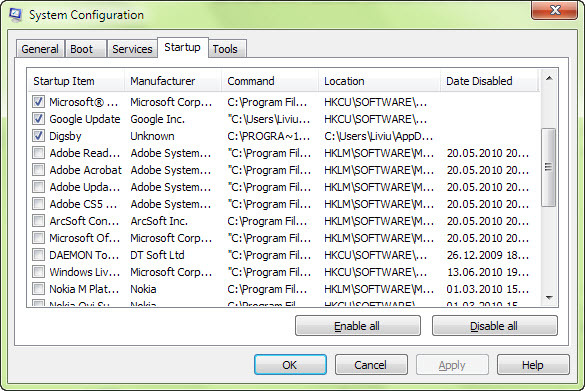585x391 pixels.
Task: Click the Command column header
Action: tap(270, 81)
